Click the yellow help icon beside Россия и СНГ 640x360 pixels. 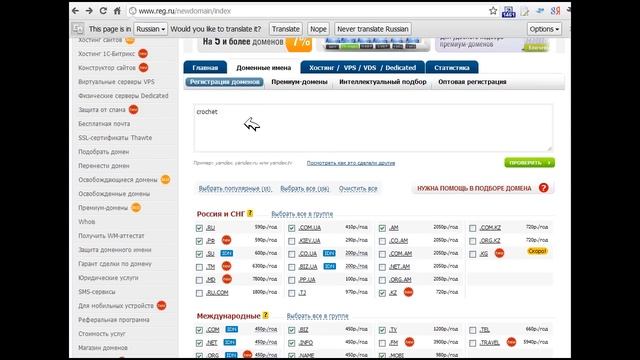[250, 213]
